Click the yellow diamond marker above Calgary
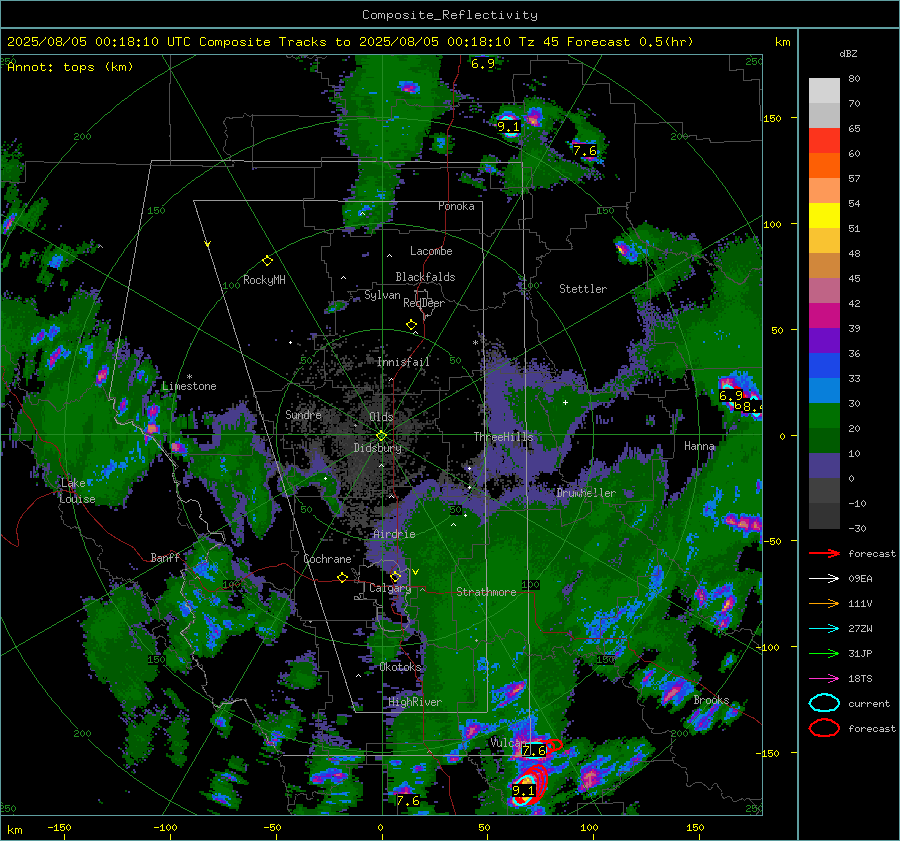This screenshot has height=841, width=900. [395, 576]
